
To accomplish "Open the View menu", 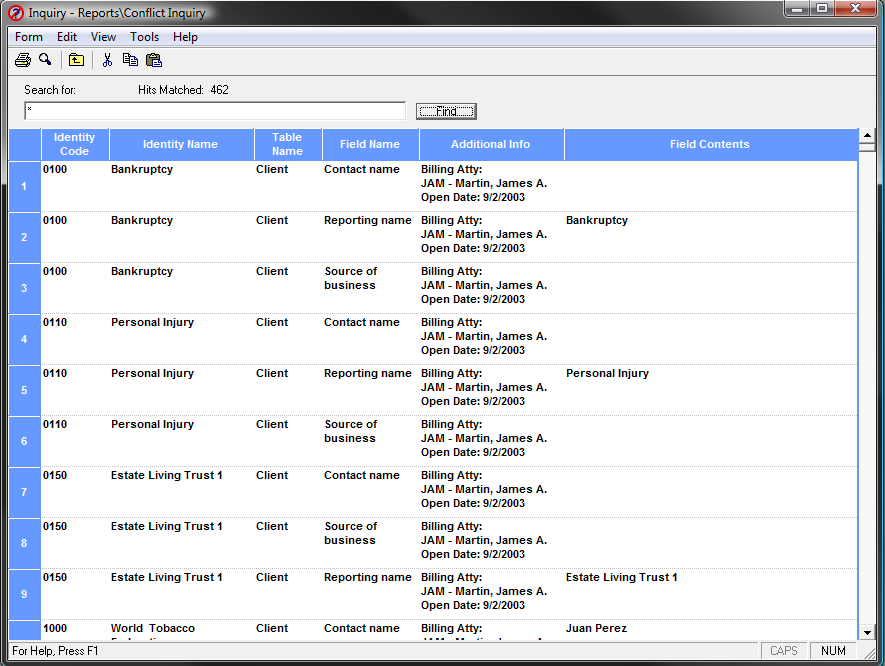I will 103,37.
